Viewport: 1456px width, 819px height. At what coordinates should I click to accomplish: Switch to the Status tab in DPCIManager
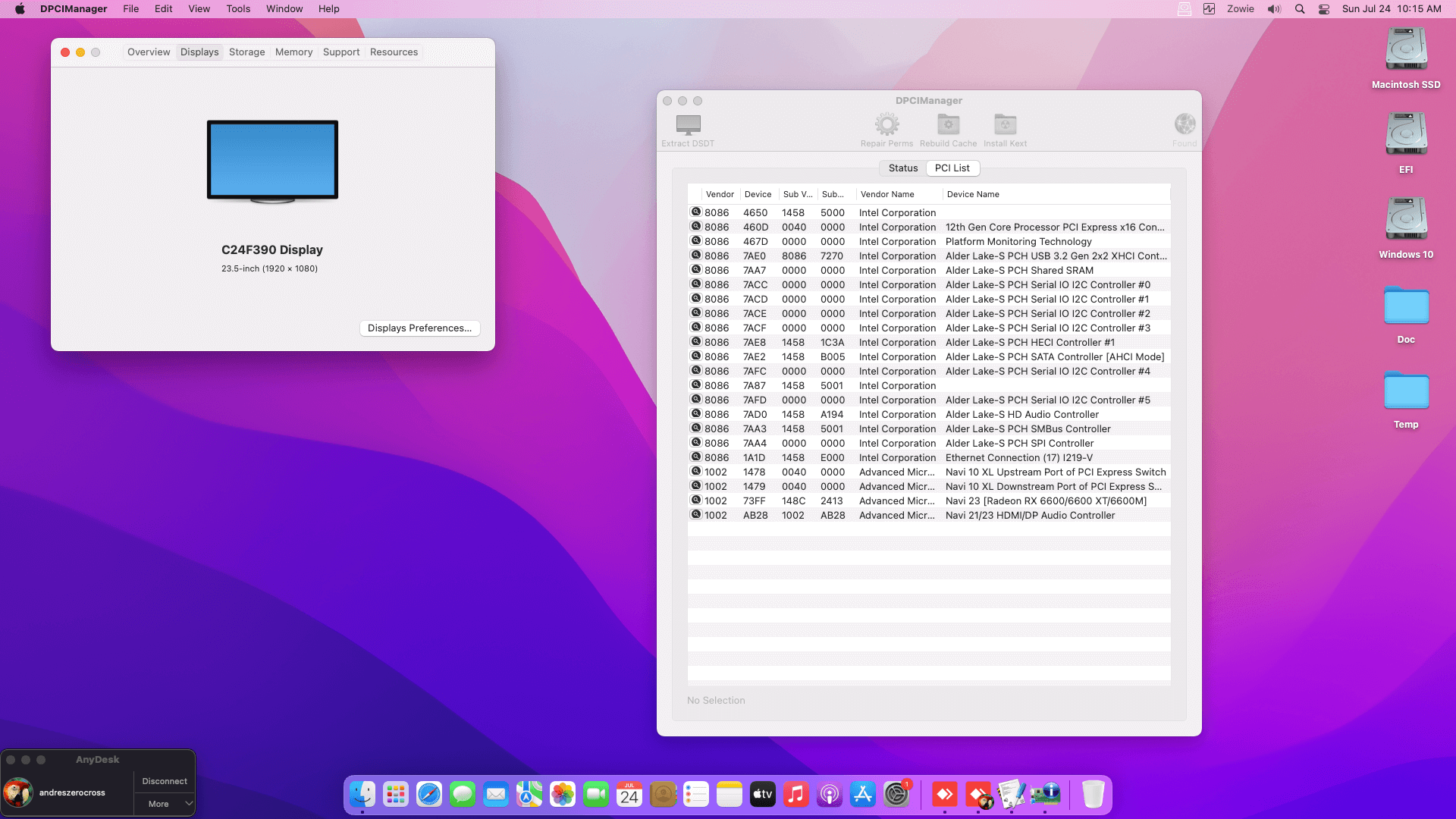pyautogui.click(x=903, y=168)
